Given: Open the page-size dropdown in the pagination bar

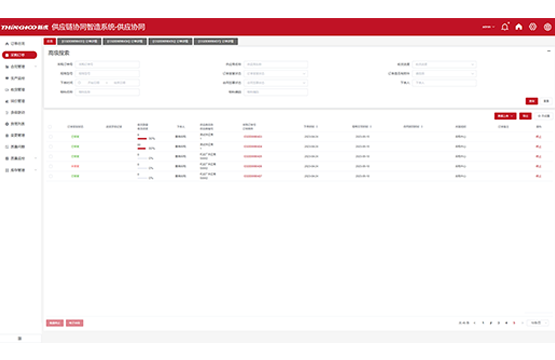Looking at the screenshot, I should pos(538,323).
